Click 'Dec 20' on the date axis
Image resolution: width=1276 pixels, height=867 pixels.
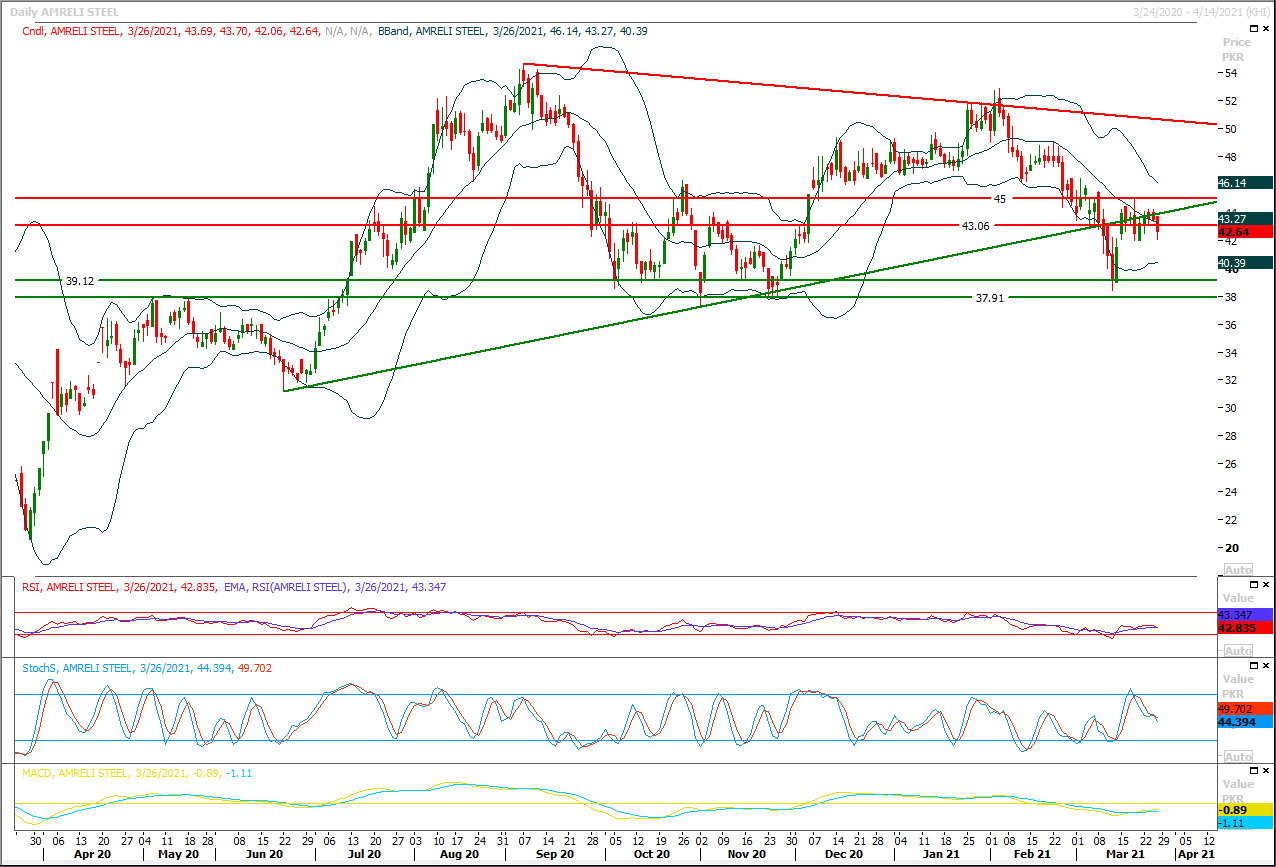pos(844,855)
